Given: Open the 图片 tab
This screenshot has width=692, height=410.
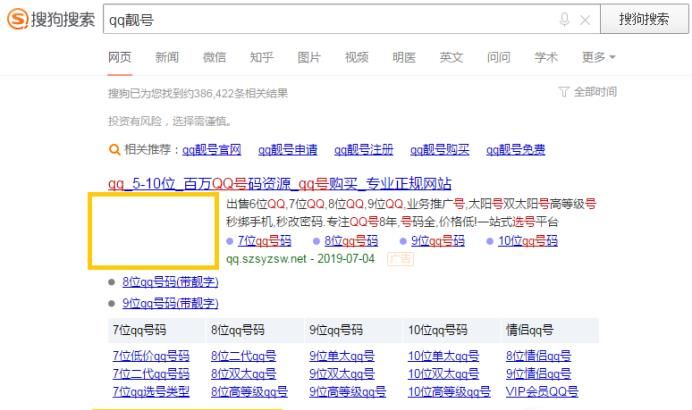Looking at the screenshot, I should pyautogui.click(x=309, y=57).
